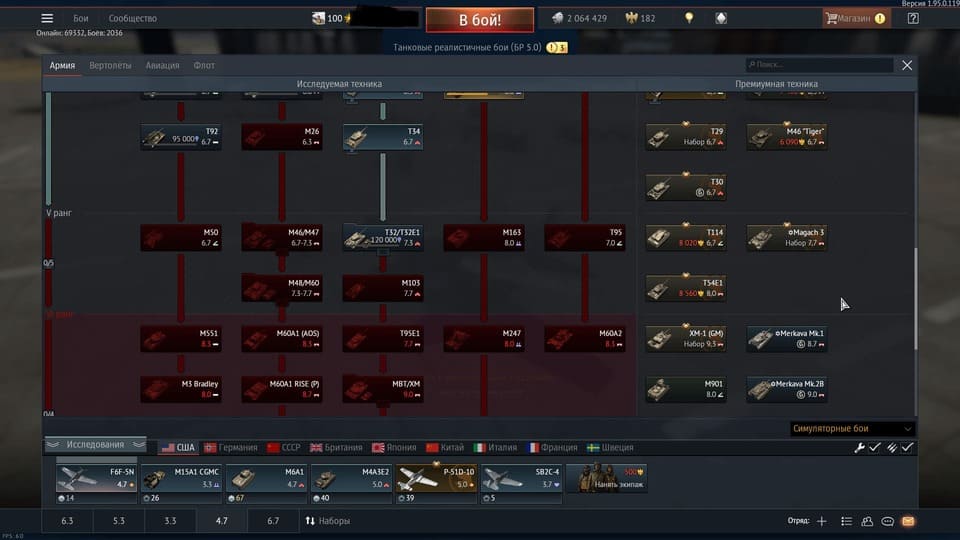Image resolution: width=960 pixels, height=540 pixels.
Task: Select the XM-1 (GM) premium tank
Action: click(x=686, y=339)
